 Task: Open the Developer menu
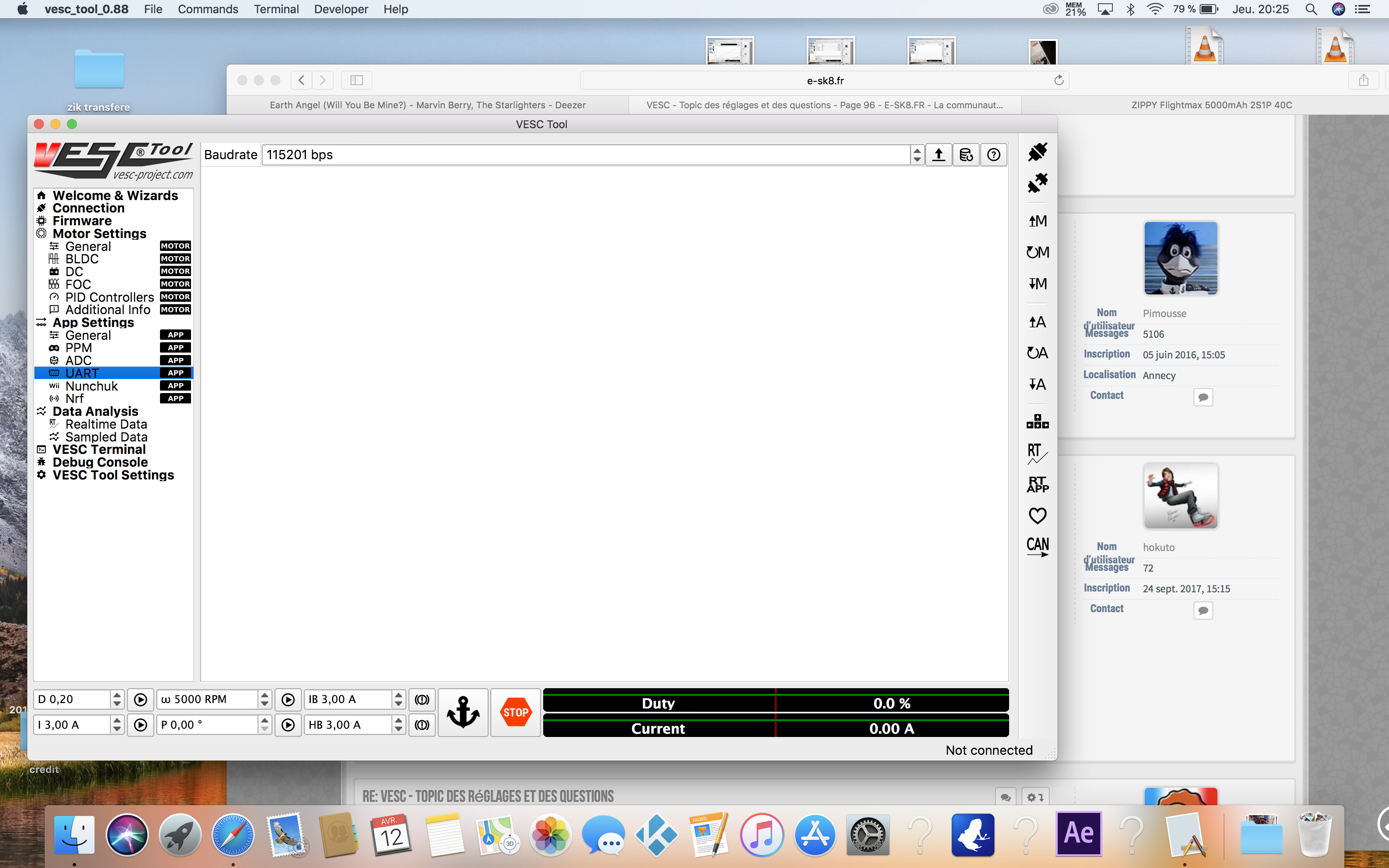341,9
